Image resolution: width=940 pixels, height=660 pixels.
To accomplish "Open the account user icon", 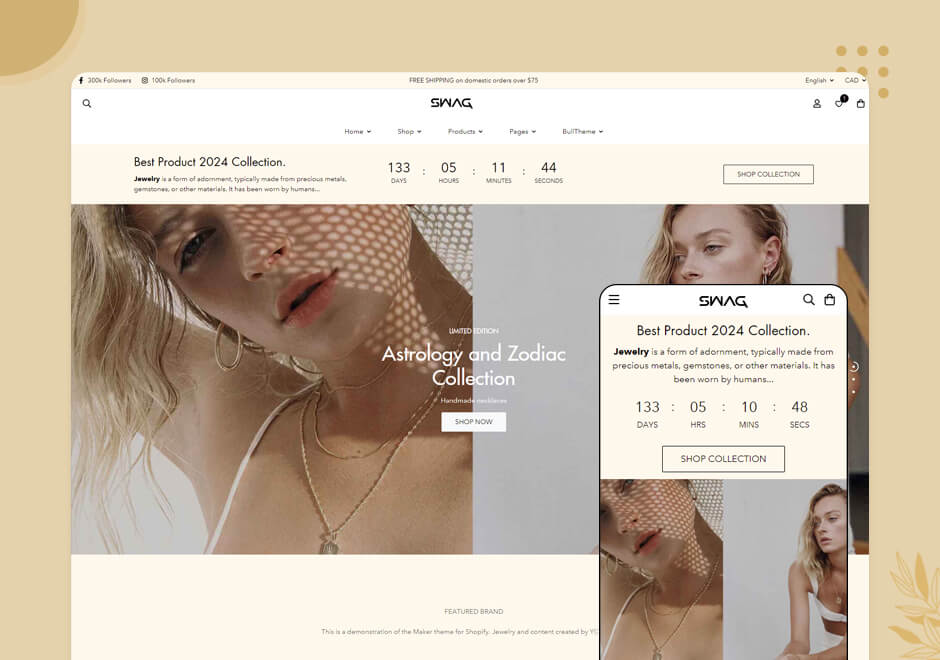I will point(817,104).
